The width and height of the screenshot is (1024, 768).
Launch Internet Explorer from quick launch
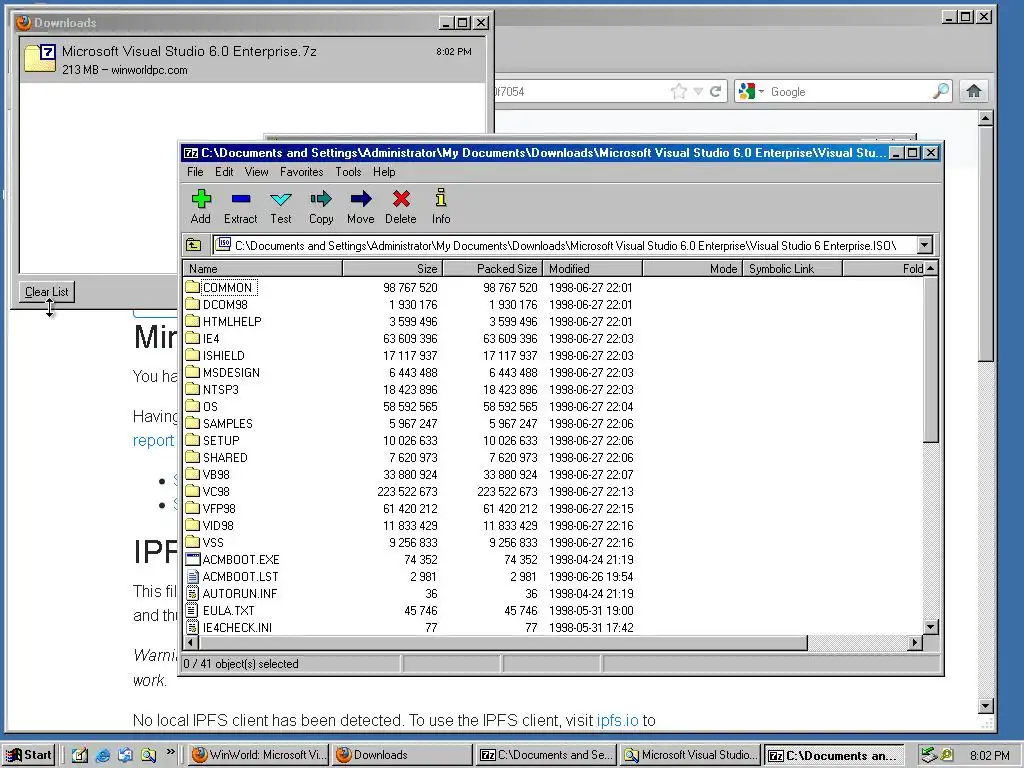(103, 755)
